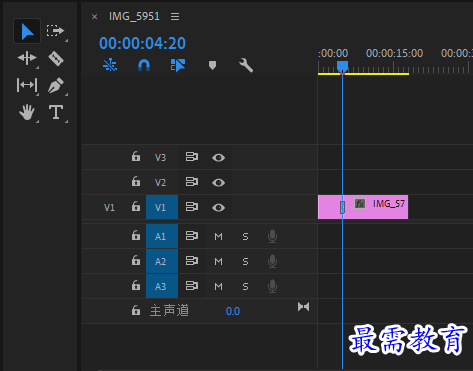This screenshot has height=371, width=473.
Task: Toggle linked selection button
Action: [x=178, y=65]
